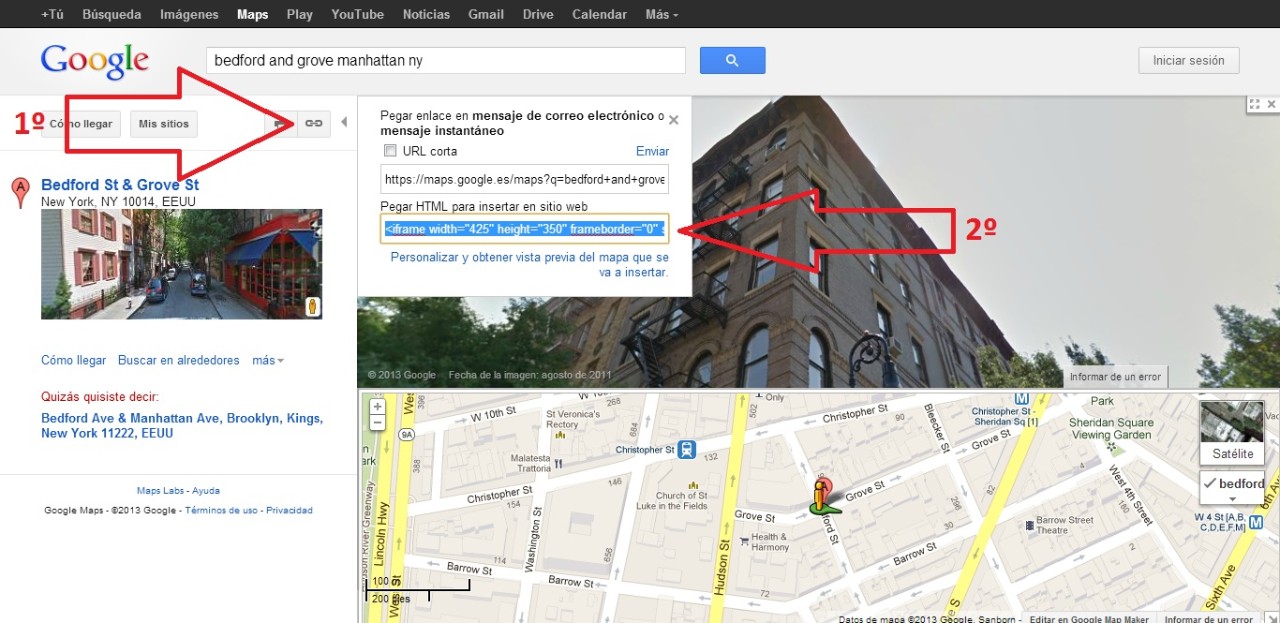Open the Más dropdown in top bar
1280x623 pixels.
point(661,15)
